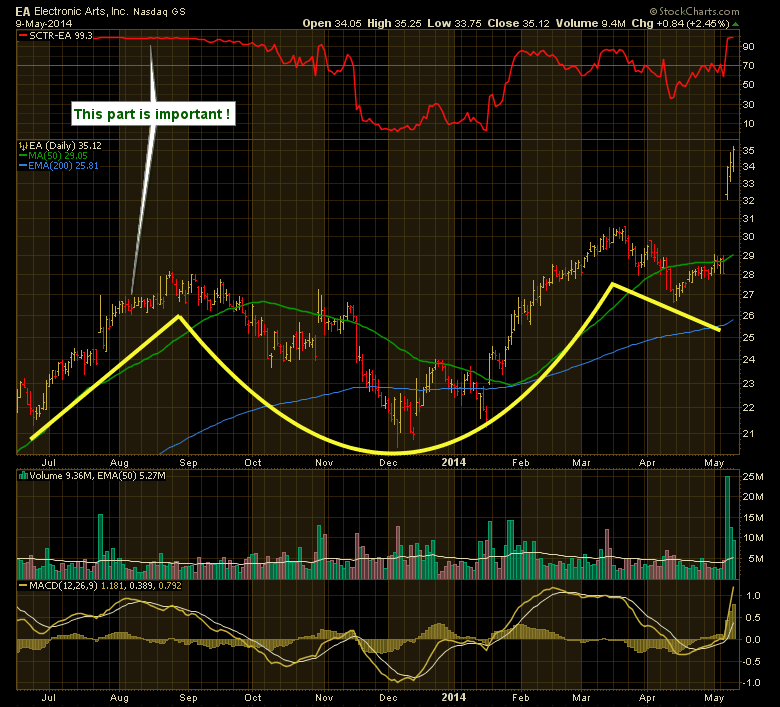Click the 25M label on the volume axis

pos(753,477)
